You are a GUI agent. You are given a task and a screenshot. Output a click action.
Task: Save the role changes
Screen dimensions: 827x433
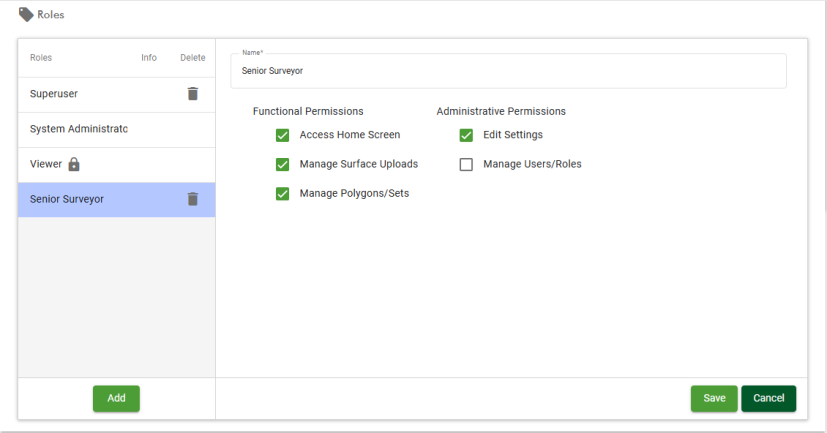click(x=714, y=398)
